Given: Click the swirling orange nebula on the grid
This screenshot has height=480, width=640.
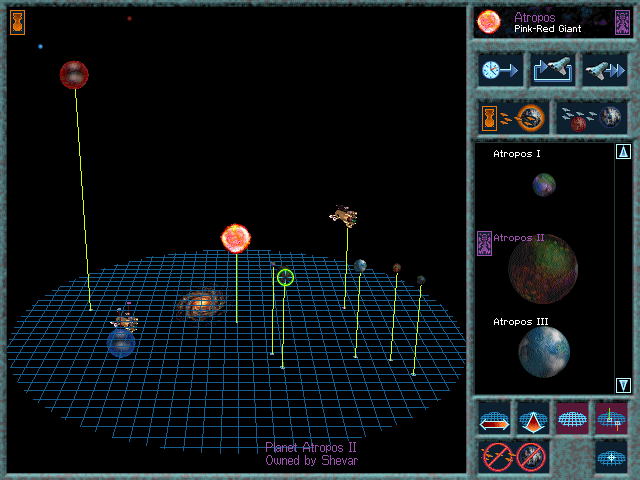Looking at the screenshot, I should [x=201, y=304].
